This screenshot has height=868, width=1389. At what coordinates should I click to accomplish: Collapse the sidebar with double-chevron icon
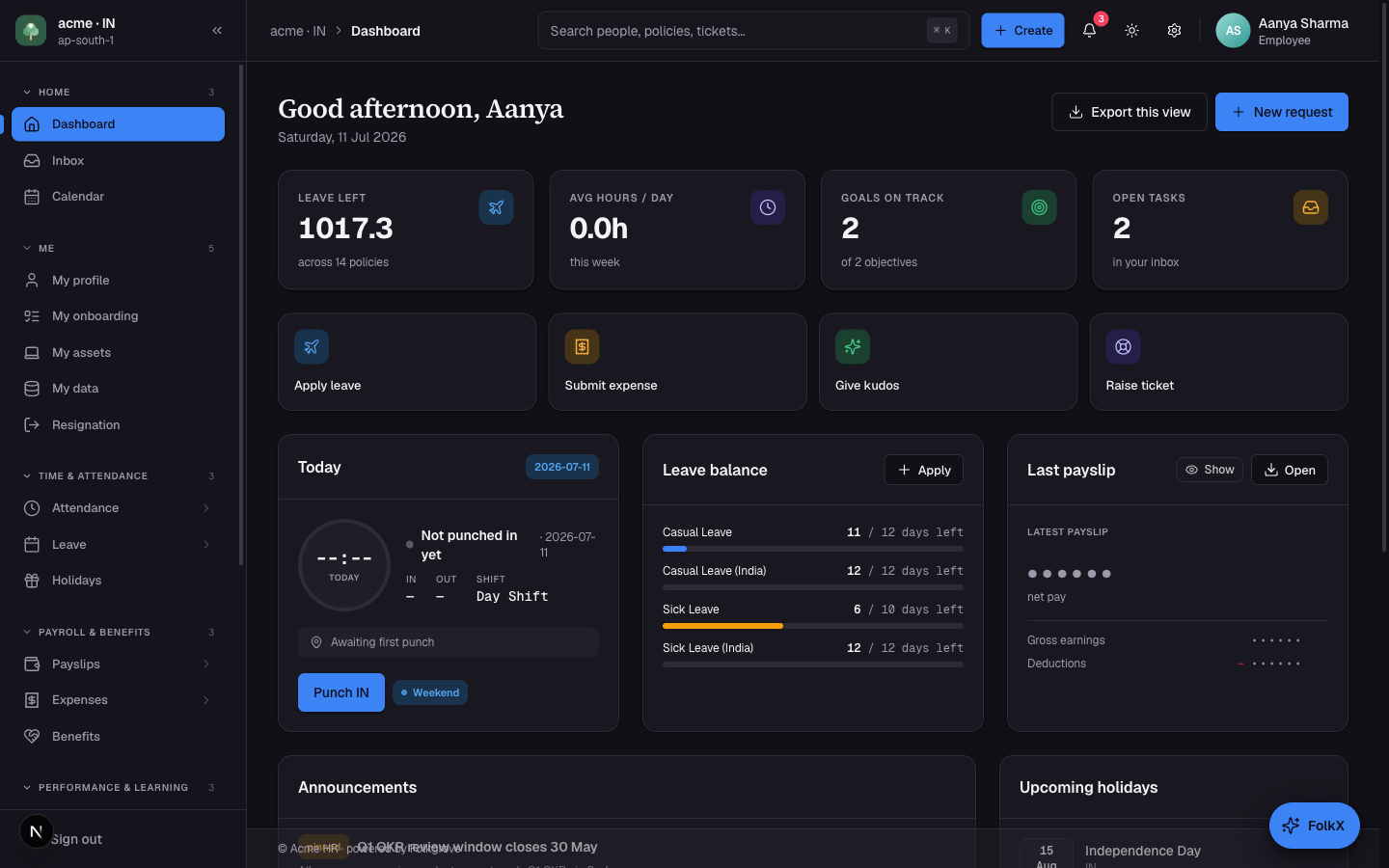[x=217, y=30]
